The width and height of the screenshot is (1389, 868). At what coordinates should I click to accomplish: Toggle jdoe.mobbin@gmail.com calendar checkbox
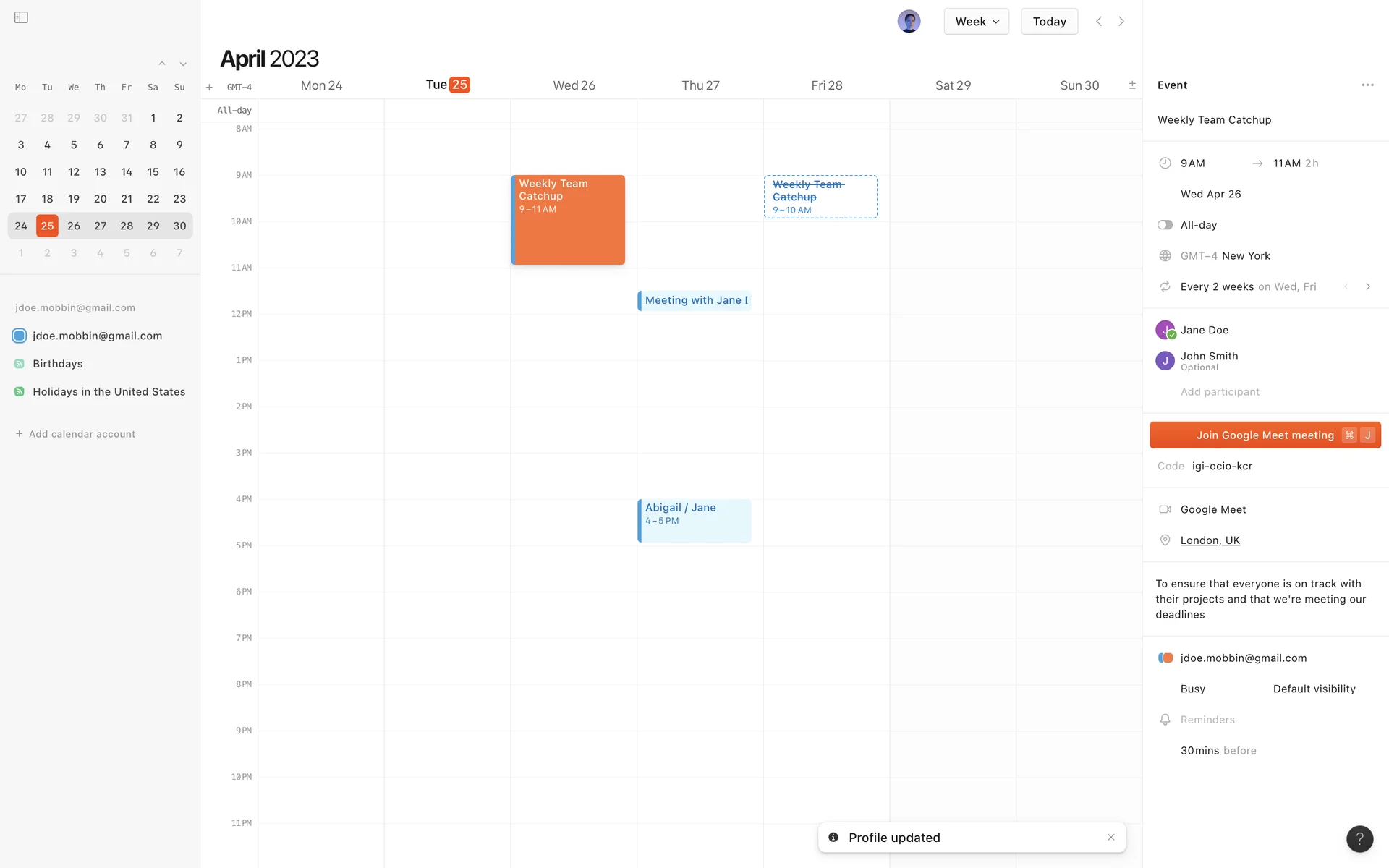[20, 336]
